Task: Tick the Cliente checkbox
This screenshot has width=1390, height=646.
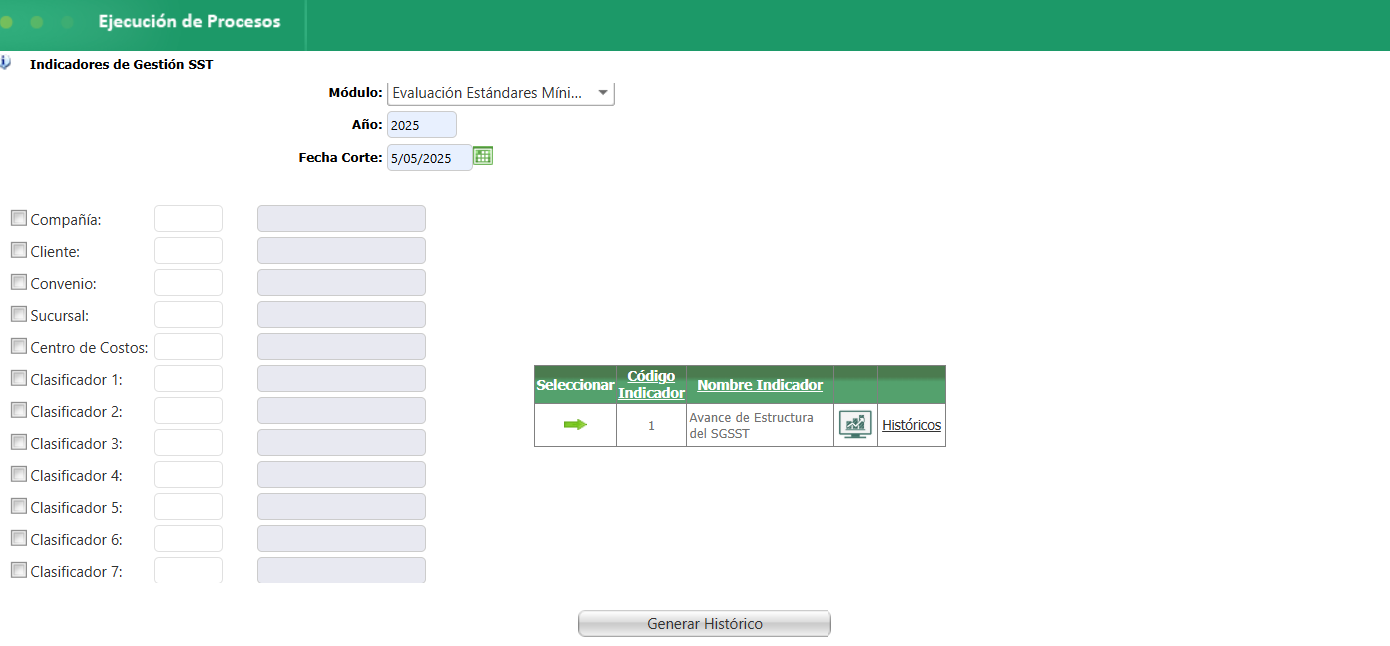Action: click(x=19, y=250)
